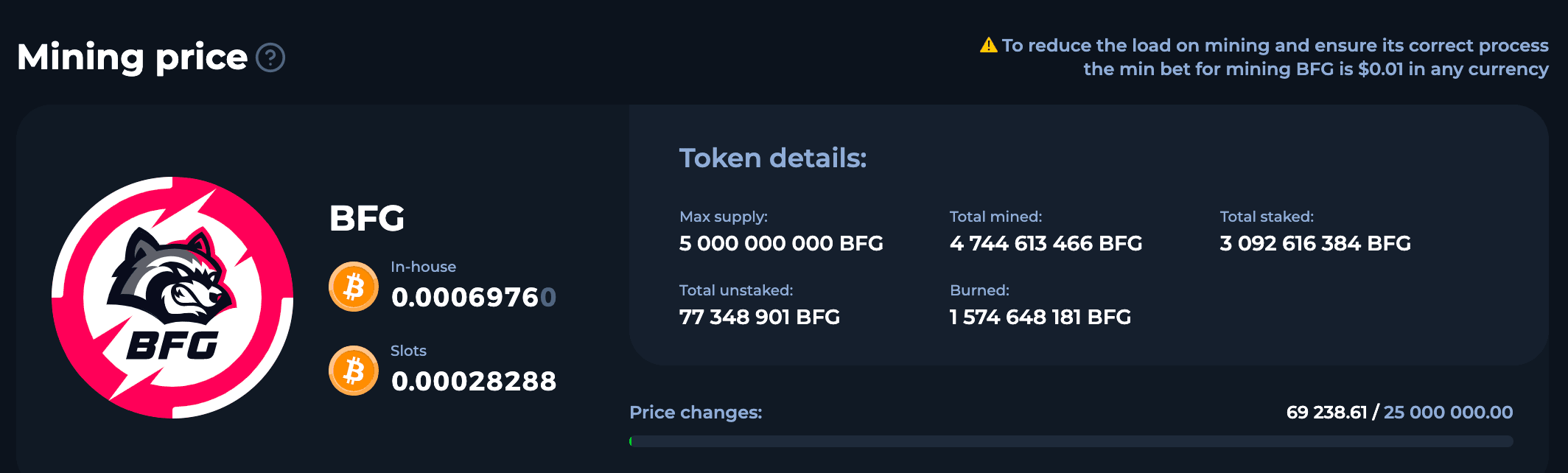Click the Max supply value 5 000 000 000 BFG
The height and width of the screenshot is (473, 1568).
click(780, 244)
